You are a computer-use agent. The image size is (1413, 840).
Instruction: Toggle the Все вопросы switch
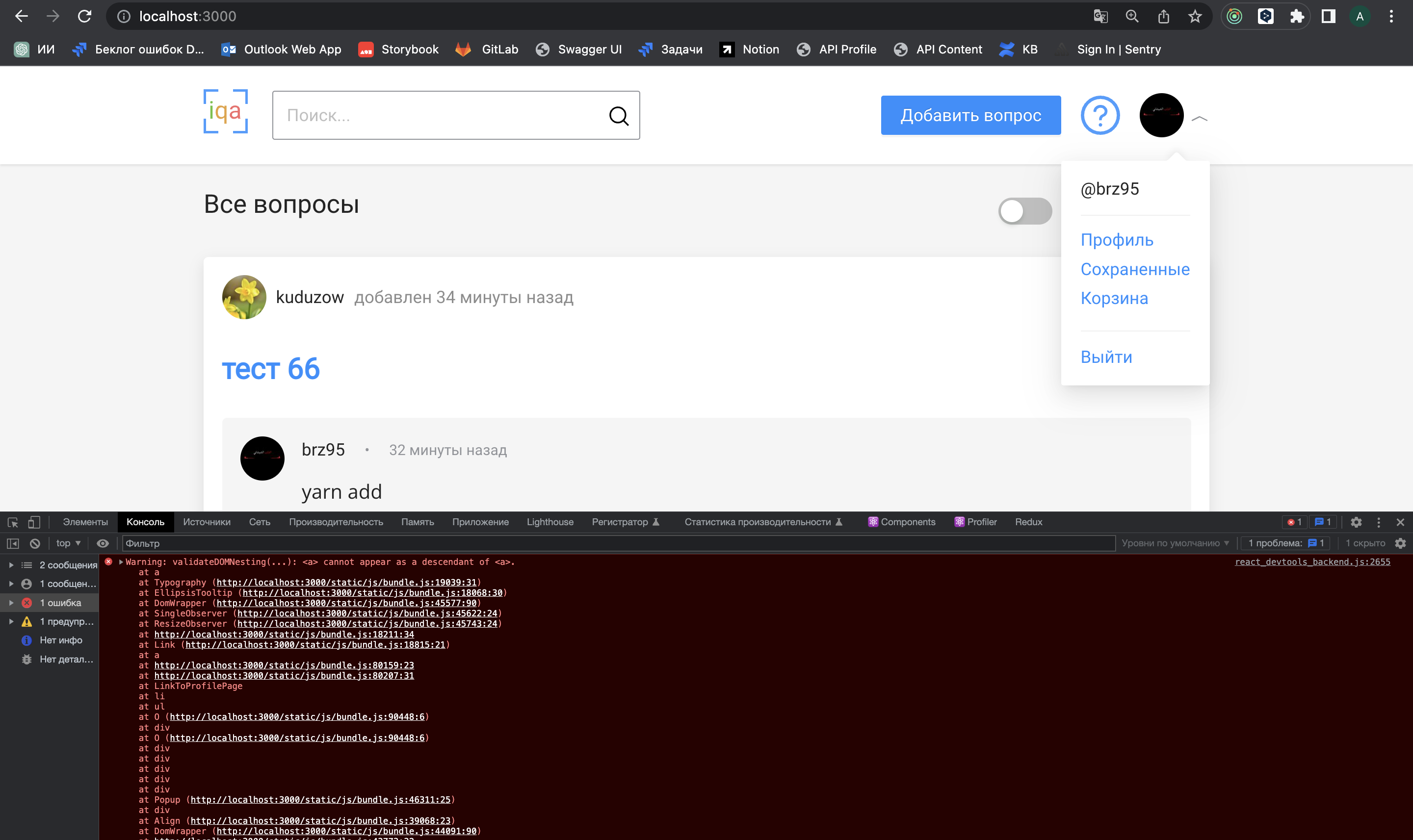1024,211
